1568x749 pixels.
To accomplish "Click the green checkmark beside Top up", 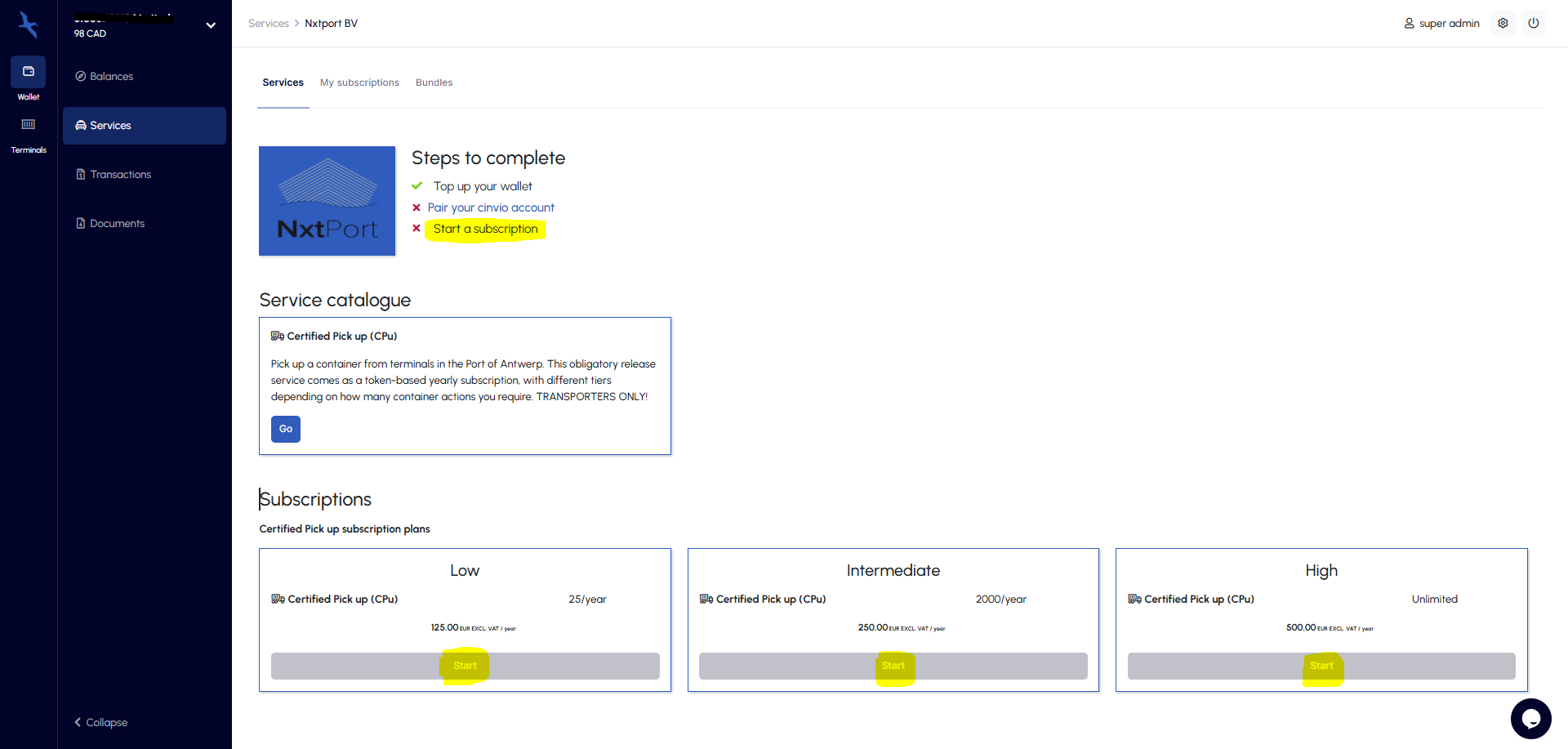I will tap(416, 186).
